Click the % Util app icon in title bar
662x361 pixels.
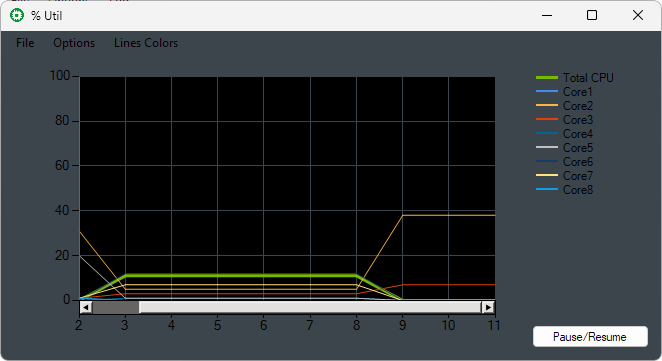17,16
